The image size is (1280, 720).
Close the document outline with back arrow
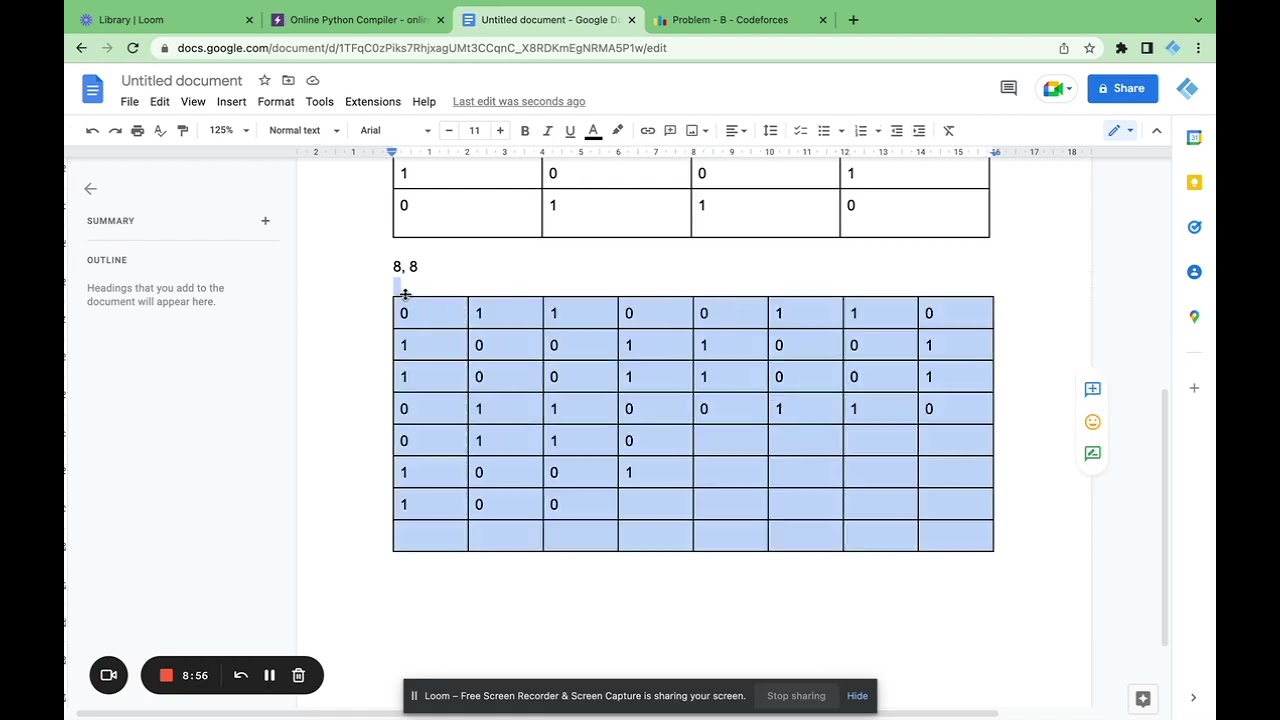pos(90,188)
